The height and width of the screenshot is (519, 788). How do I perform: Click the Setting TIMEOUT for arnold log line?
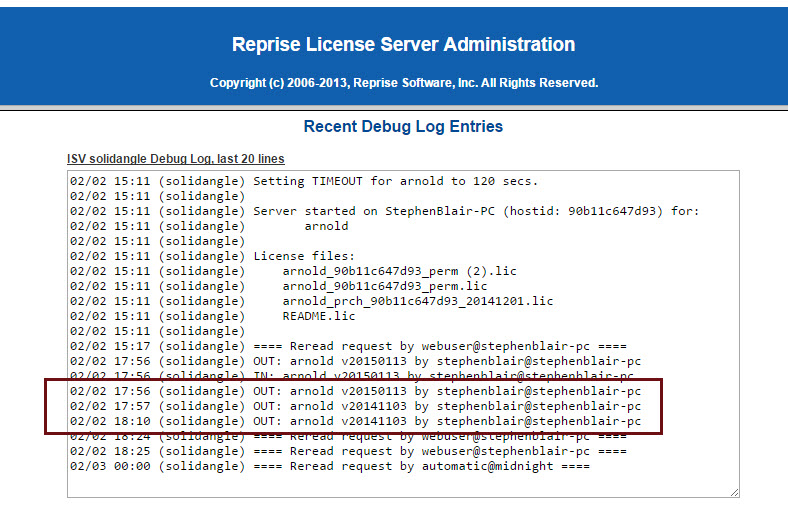click(395, 181)
